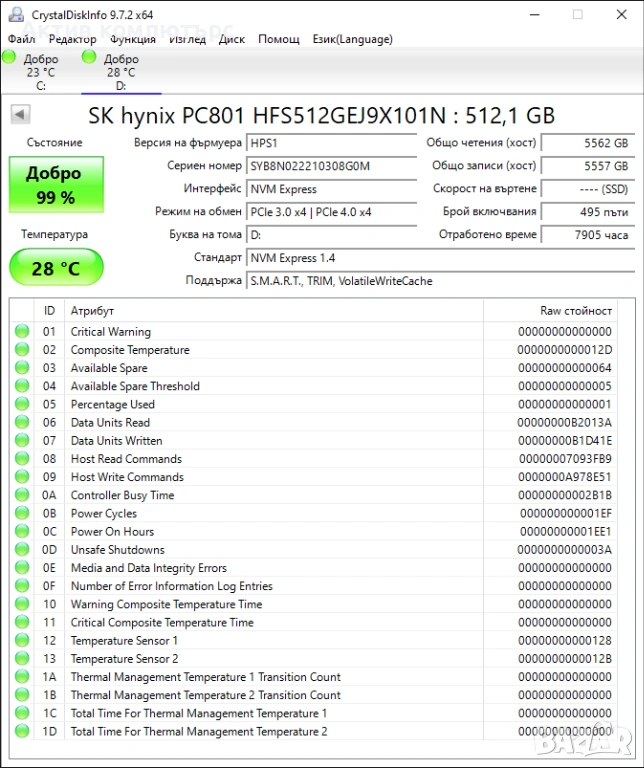
Task: Click the previous disk arrow button
Action: (x=19, y=115)
